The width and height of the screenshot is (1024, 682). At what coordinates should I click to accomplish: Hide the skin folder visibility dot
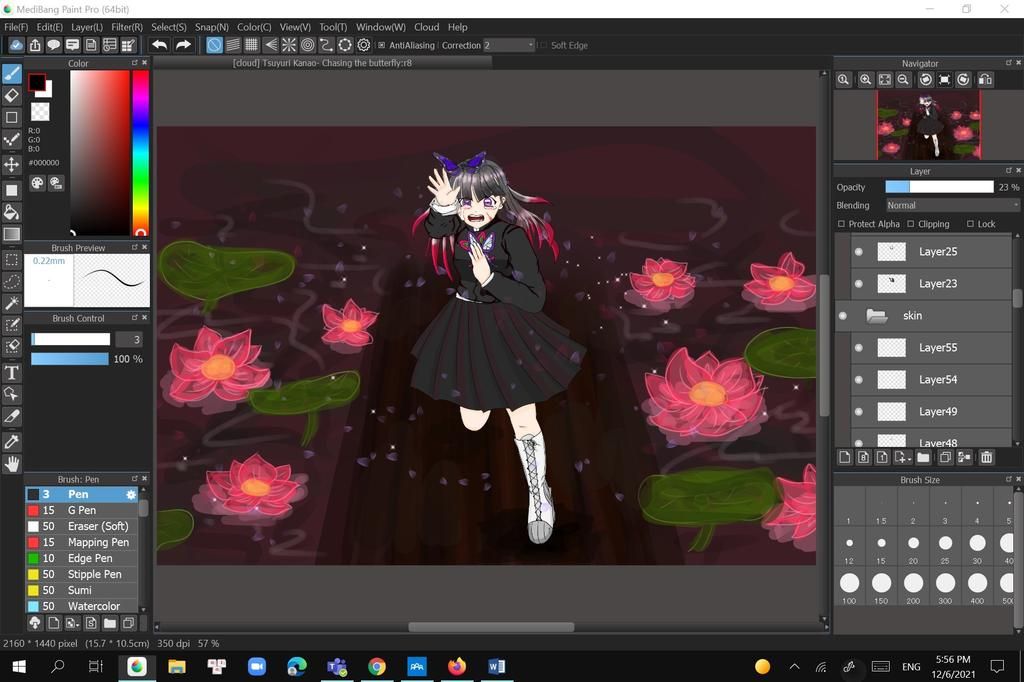843,316
